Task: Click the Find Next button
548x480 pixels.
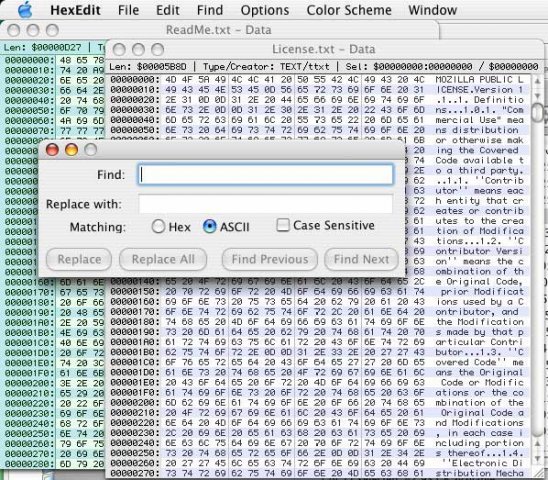Action: (x=361, y=259)
